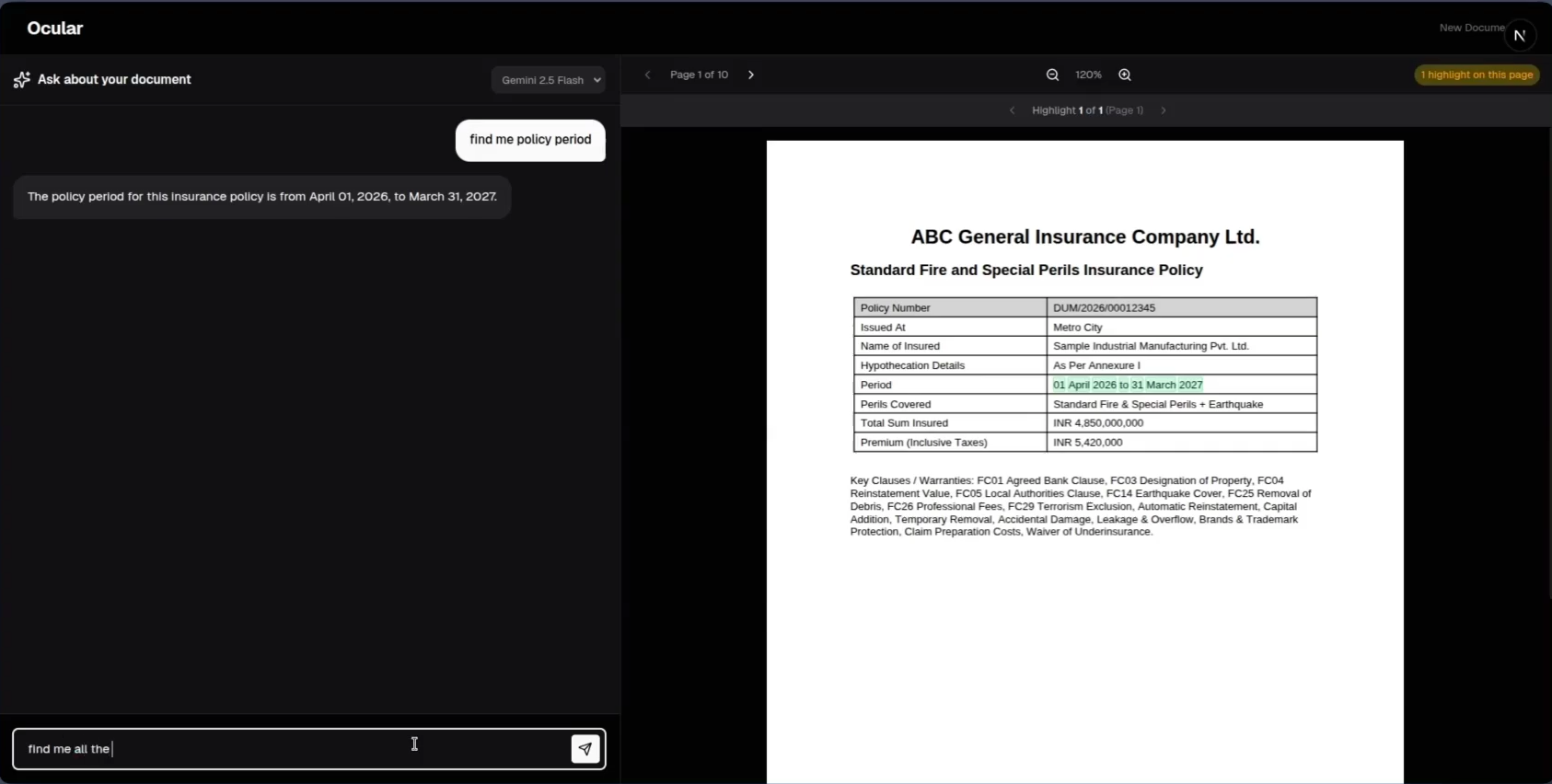Image resolution: width=1552 pixels, height=784 pixels.
Task: Click the 1 highlight on this page badge
Action: point(1477,75)
